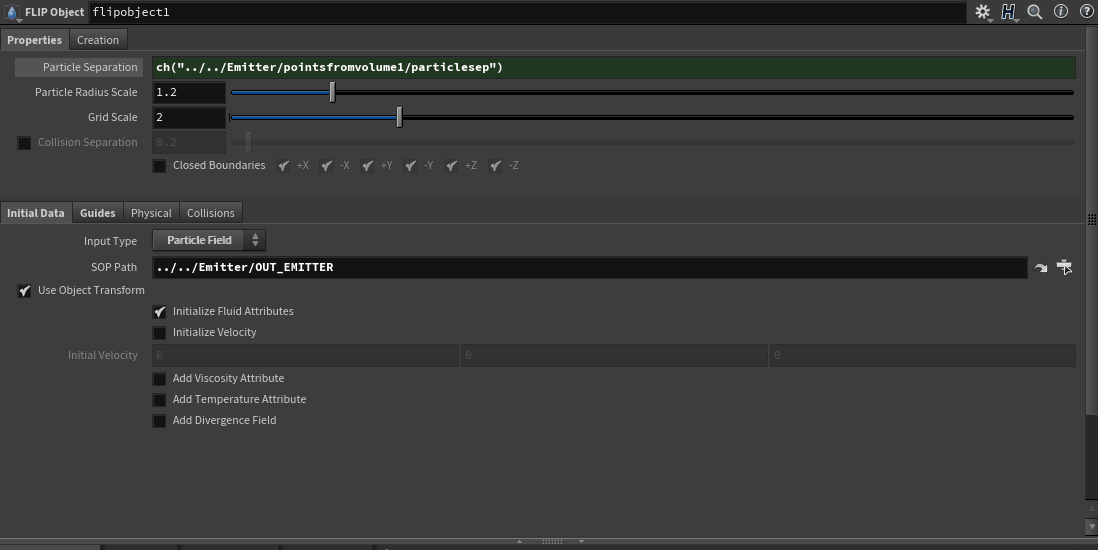This screenshot has width=1098, height=550.
Task: Click the SOP Path text field
Action: tap(590, 268)
